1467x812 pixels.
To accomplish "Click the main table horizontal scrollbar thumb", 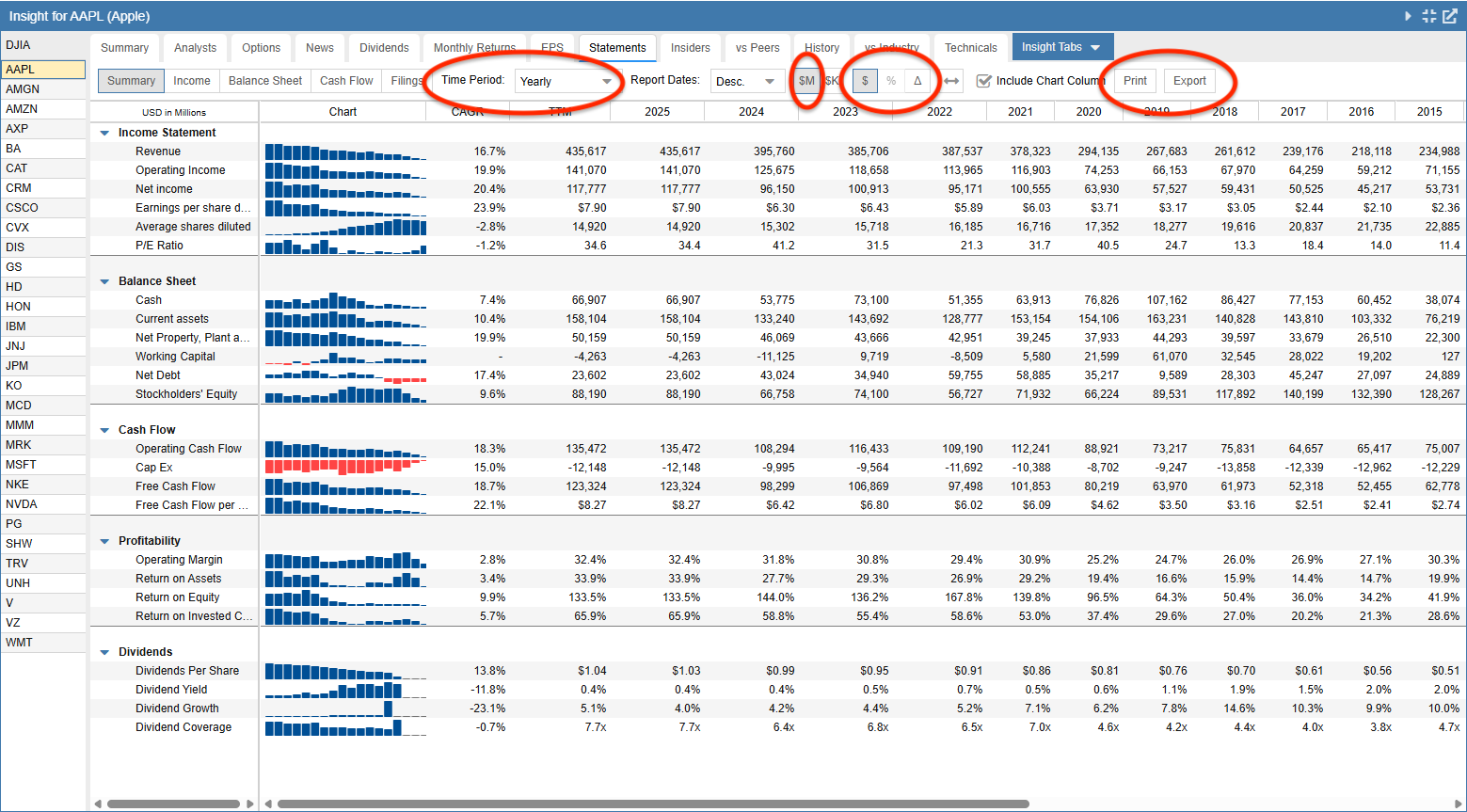I will [x=653, y=804].
